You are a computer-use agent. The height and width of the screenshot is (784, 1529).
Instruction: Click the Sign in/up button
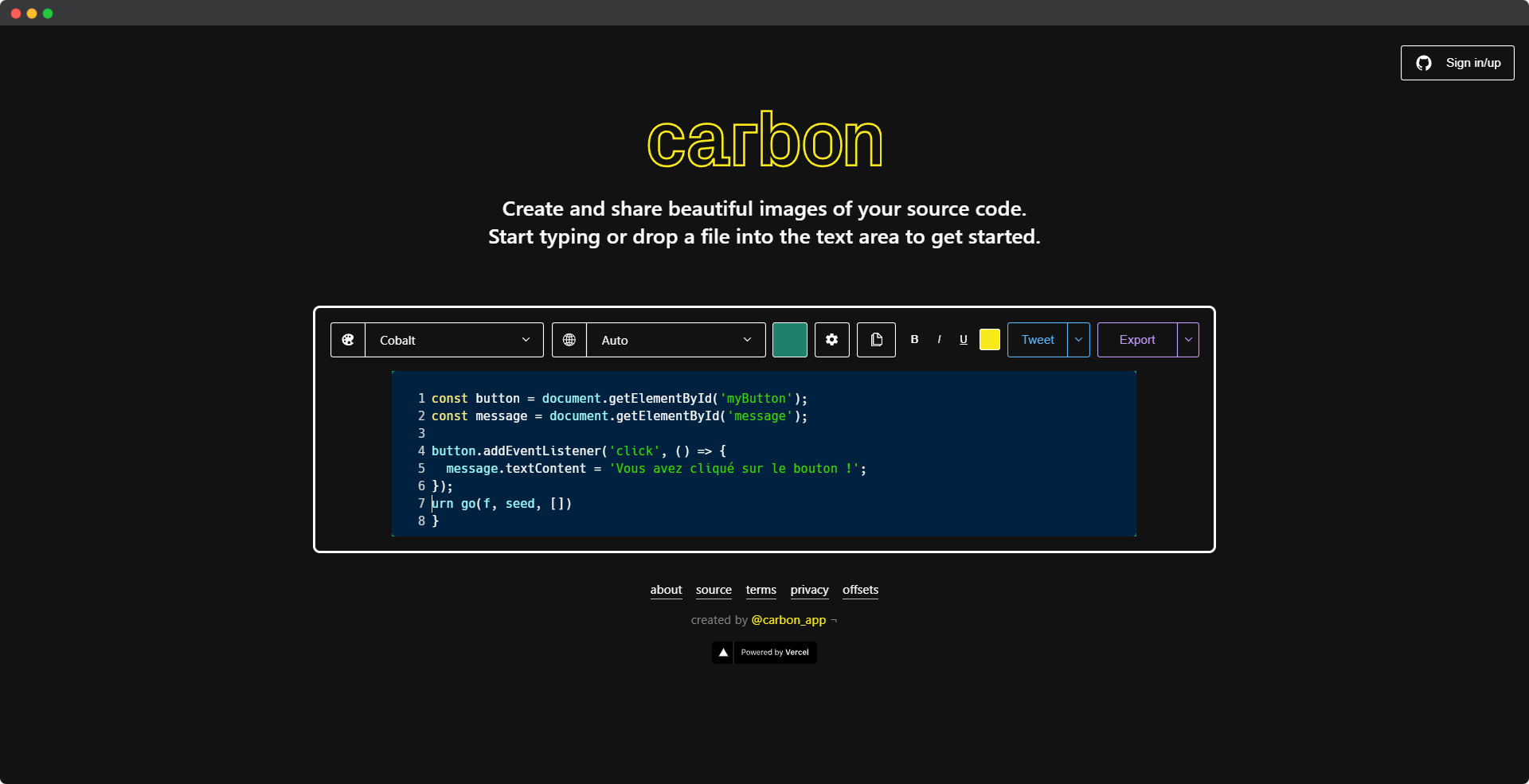(x=1457, y=63)
